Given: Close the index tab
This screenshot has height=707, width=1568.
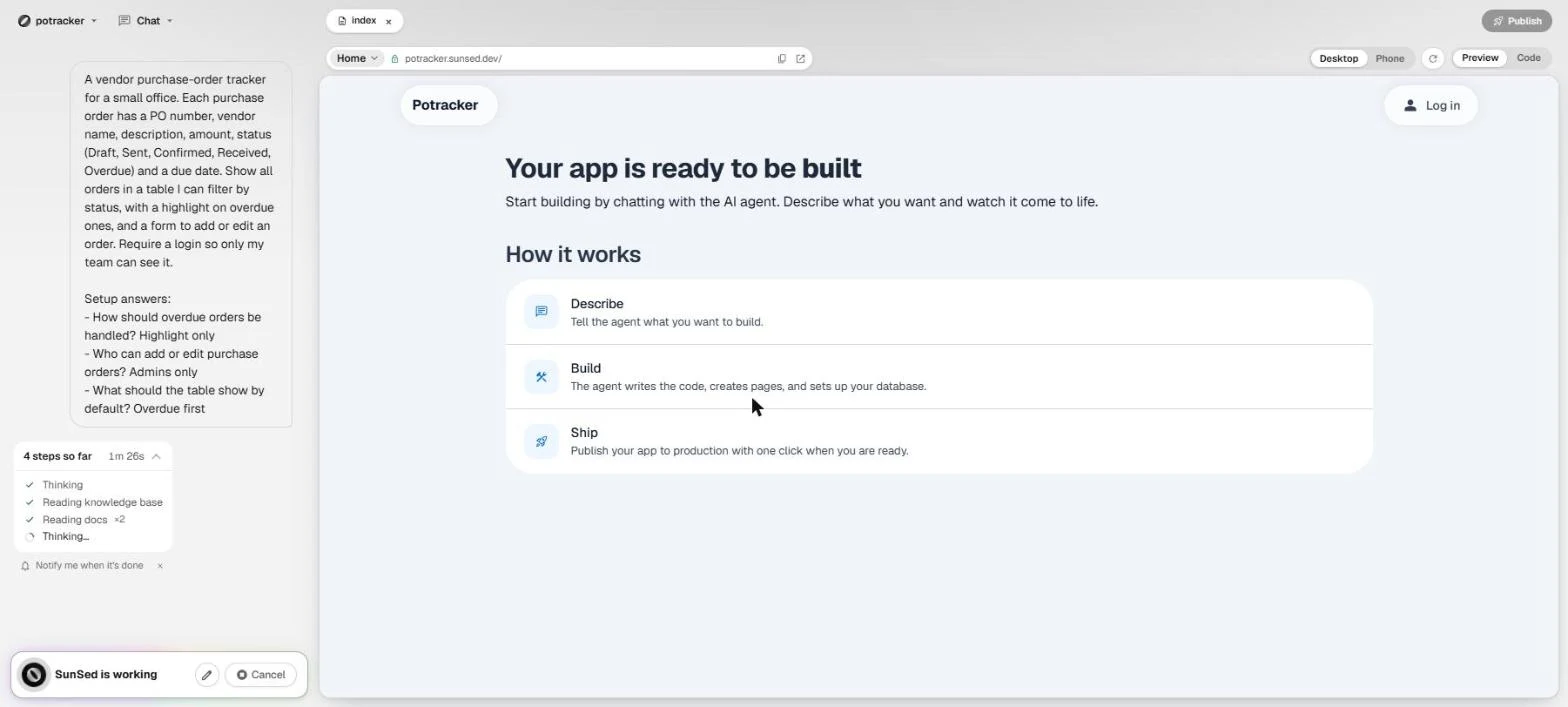Looking at the screenshot, I should click(389, 21).
